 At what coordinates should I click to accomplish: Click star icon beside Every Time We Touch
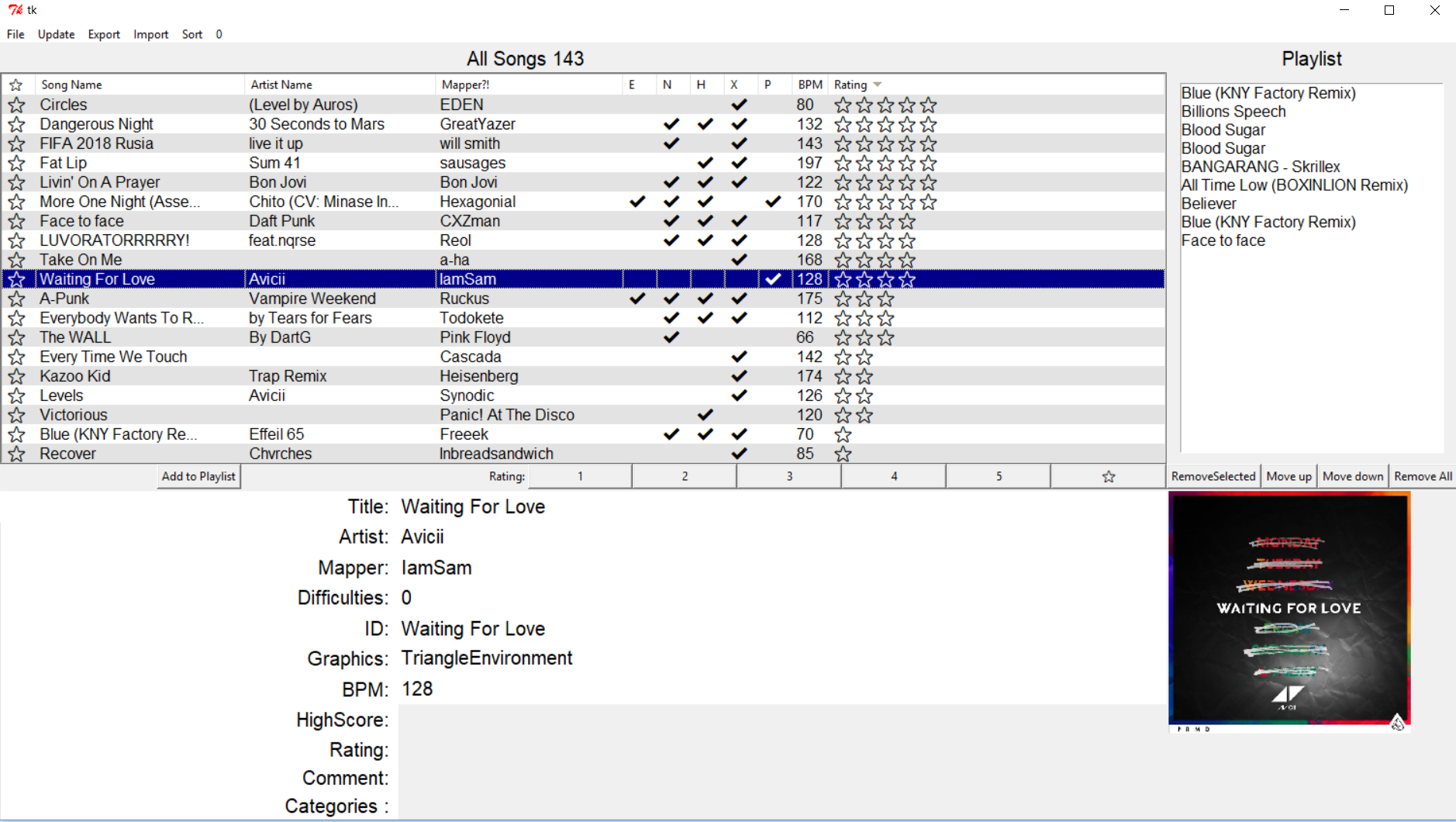click(16, 357)
